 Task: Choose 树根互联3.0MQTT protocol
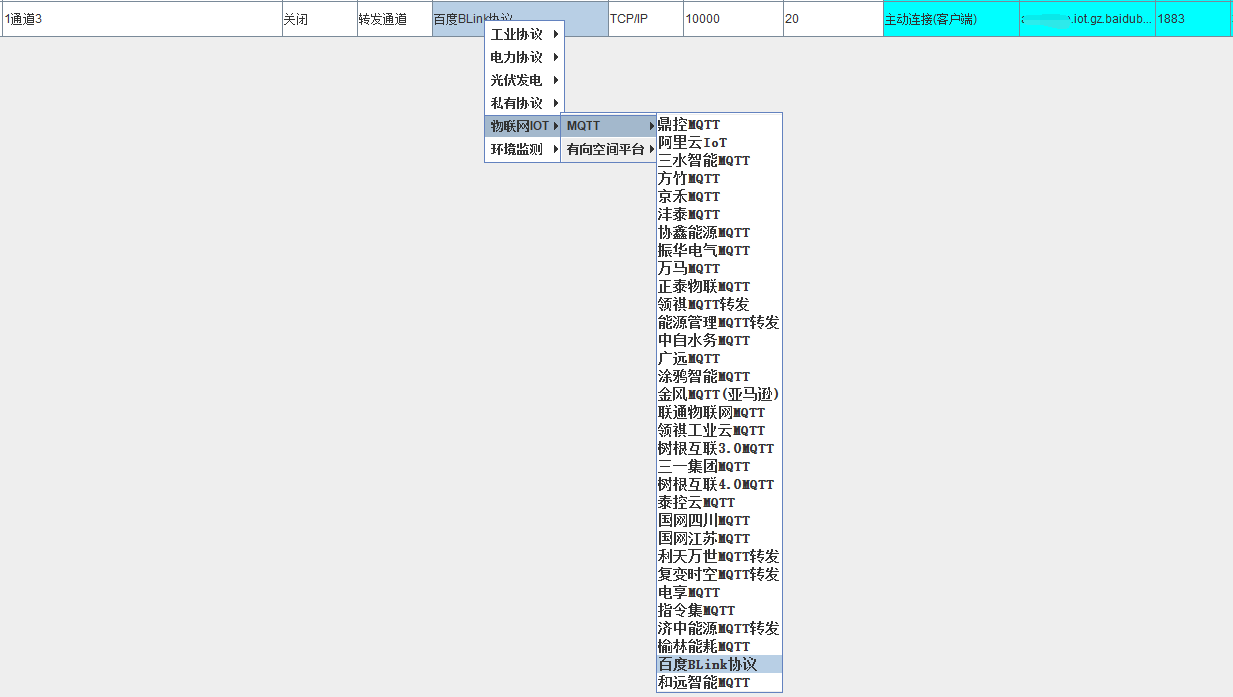point(719,448)
